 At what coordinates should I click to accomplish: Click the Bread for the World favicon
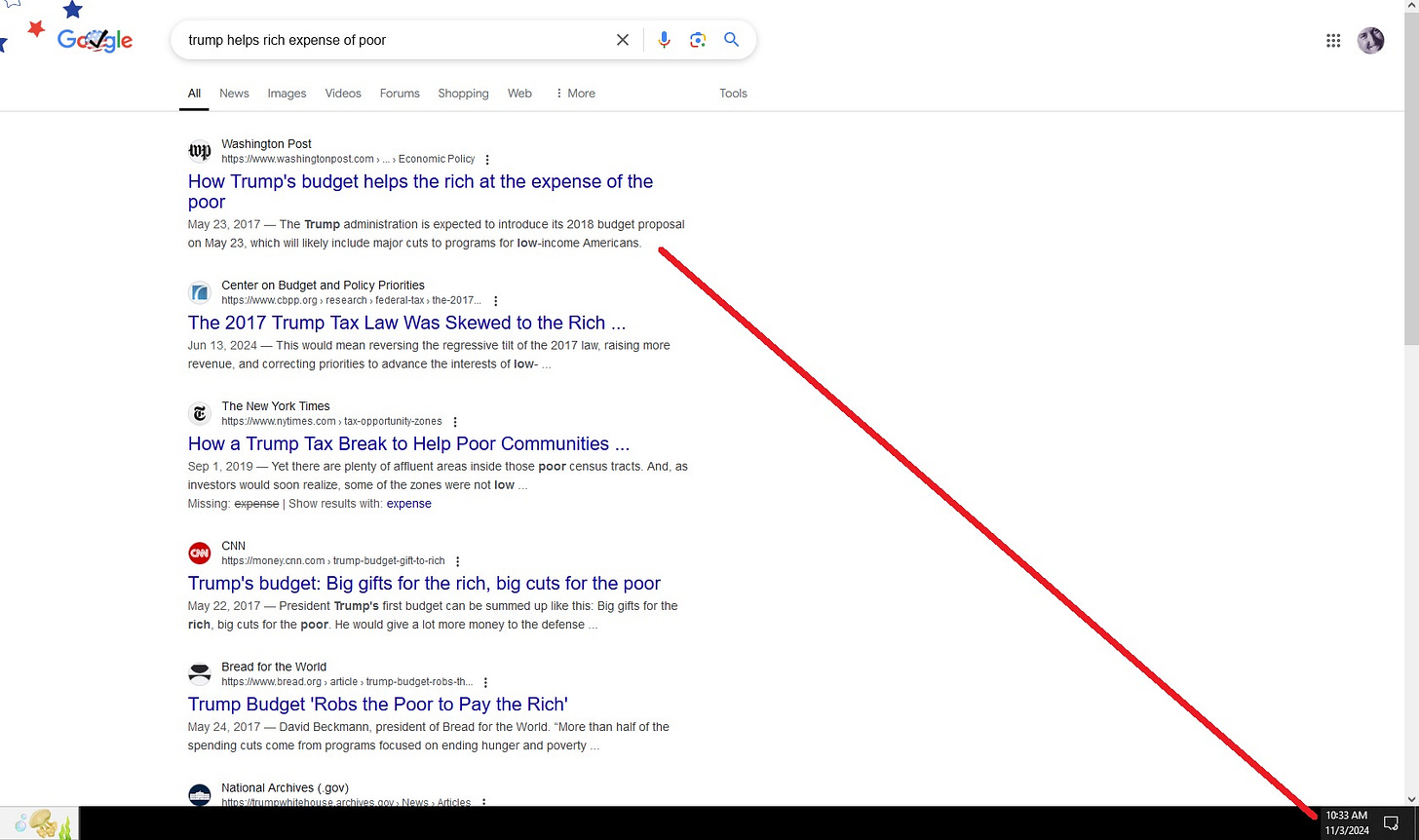click(x=200, y=674)
